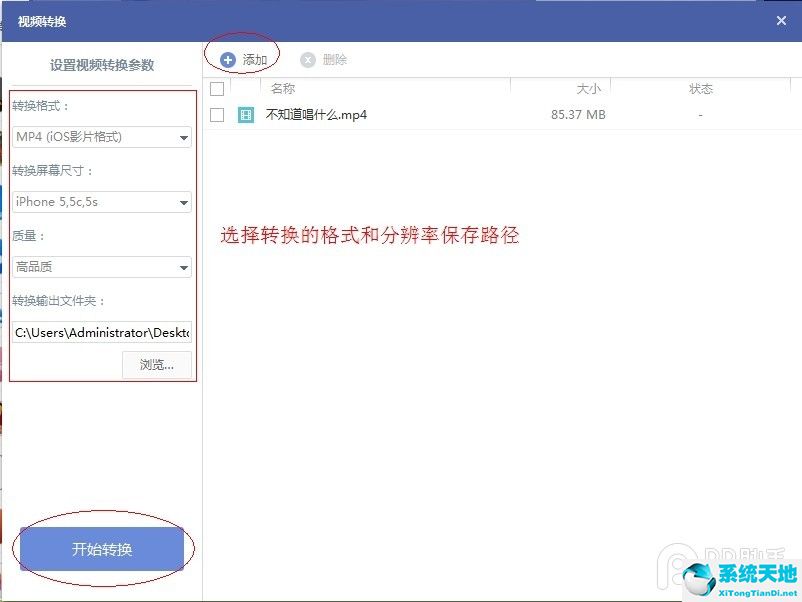Enable selection of the listed video file
The width and height of the screenshot is (802, 602).
tap(217, 115)
